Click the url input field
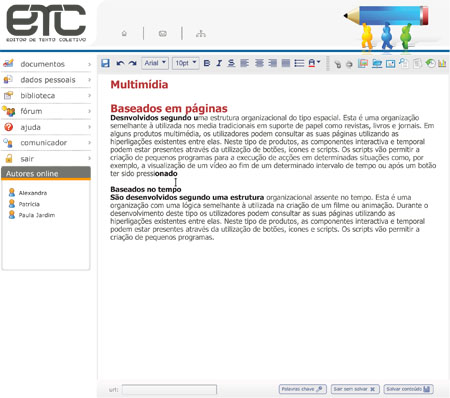This screenshot has width=450, height=398. (x=169, y=389)
